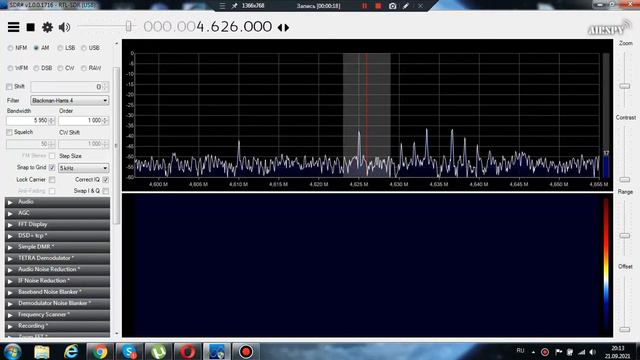Screen dimensions: 640x360
Task: Stop the radio with the stop button
Action: click(x=31, y=27)
